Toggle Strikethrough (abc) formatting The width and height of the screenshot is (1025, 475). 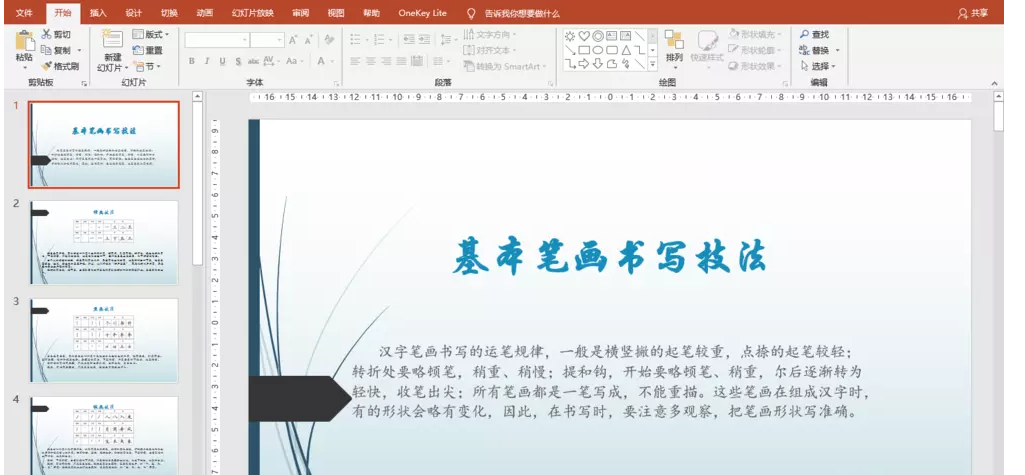point(254,61)
